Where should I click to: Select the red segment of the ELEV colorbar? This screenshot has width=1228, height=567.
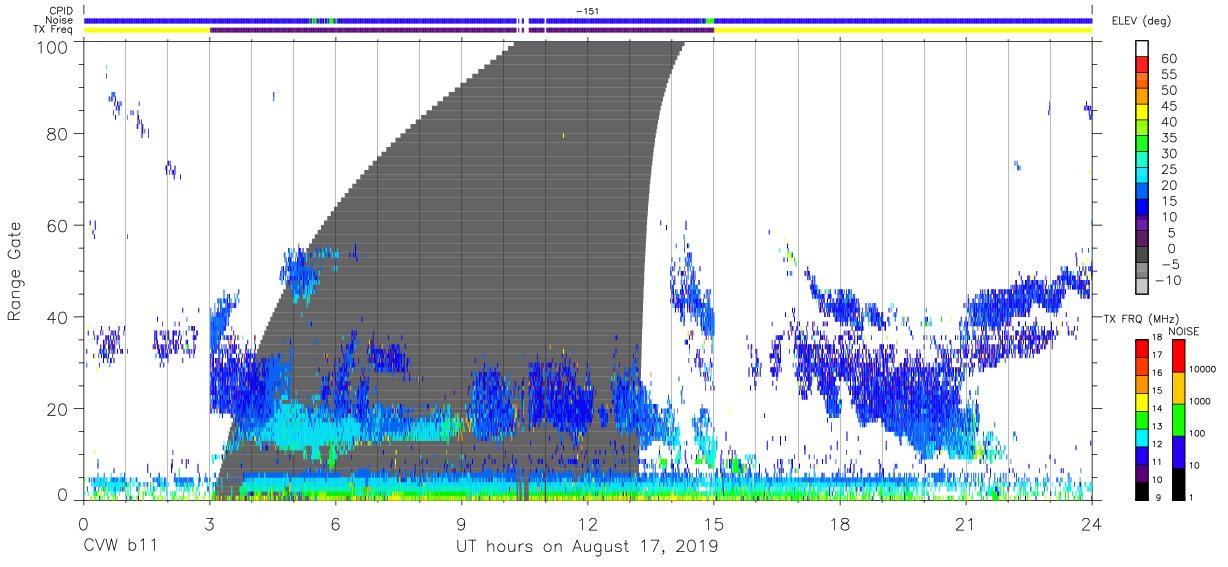pos(1143,63)
